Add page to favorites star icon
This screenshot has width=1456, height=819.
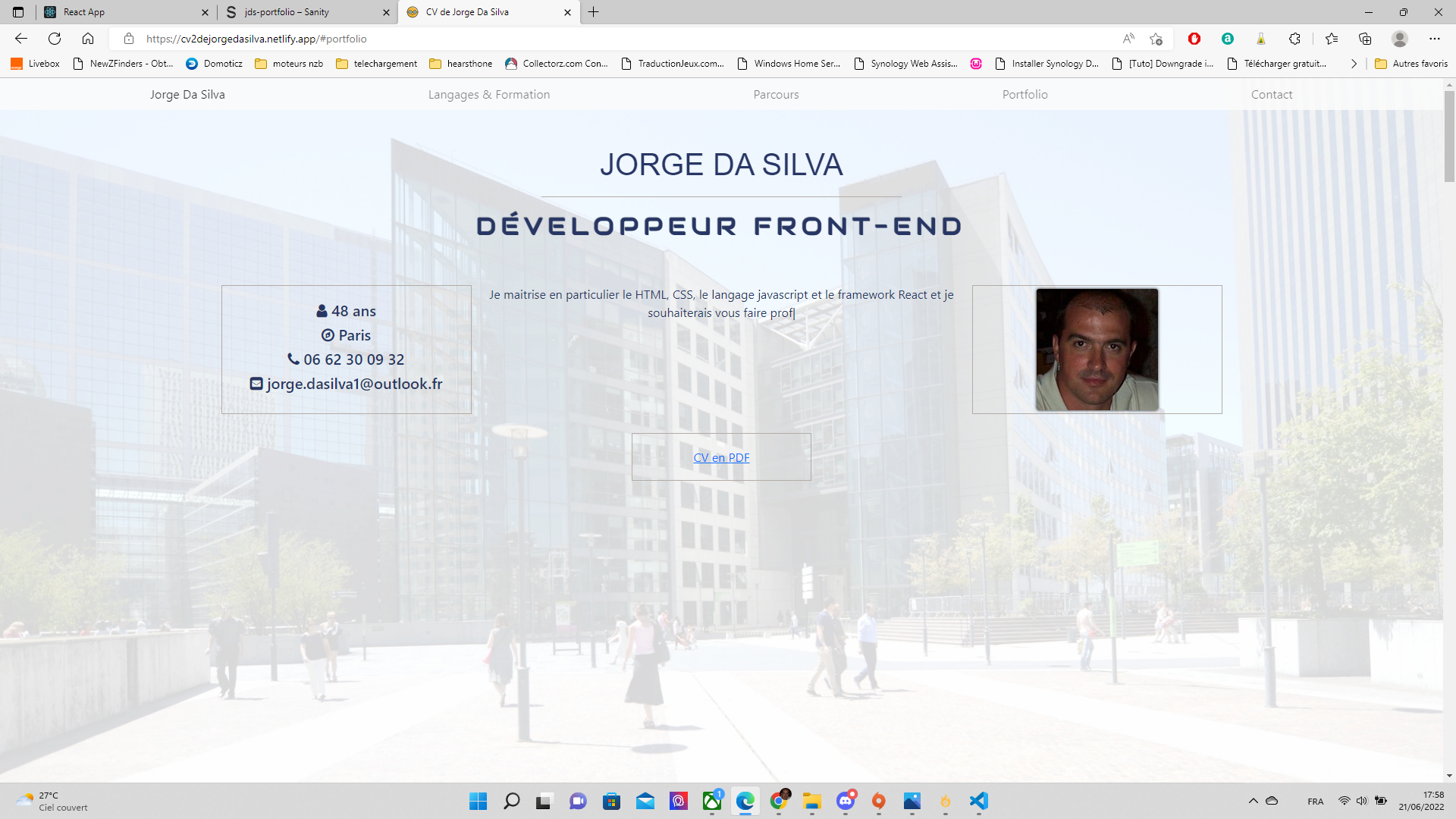1156,39
